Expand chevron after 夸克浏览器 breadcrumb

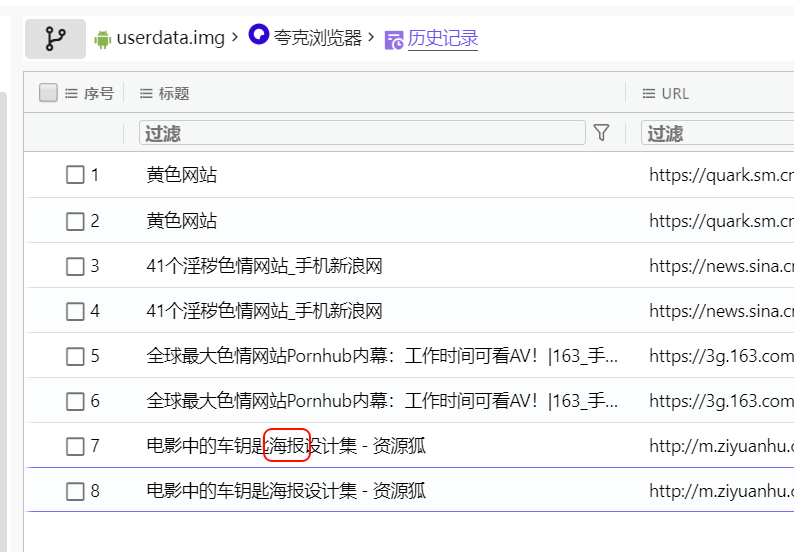click(x=371, y=37)
